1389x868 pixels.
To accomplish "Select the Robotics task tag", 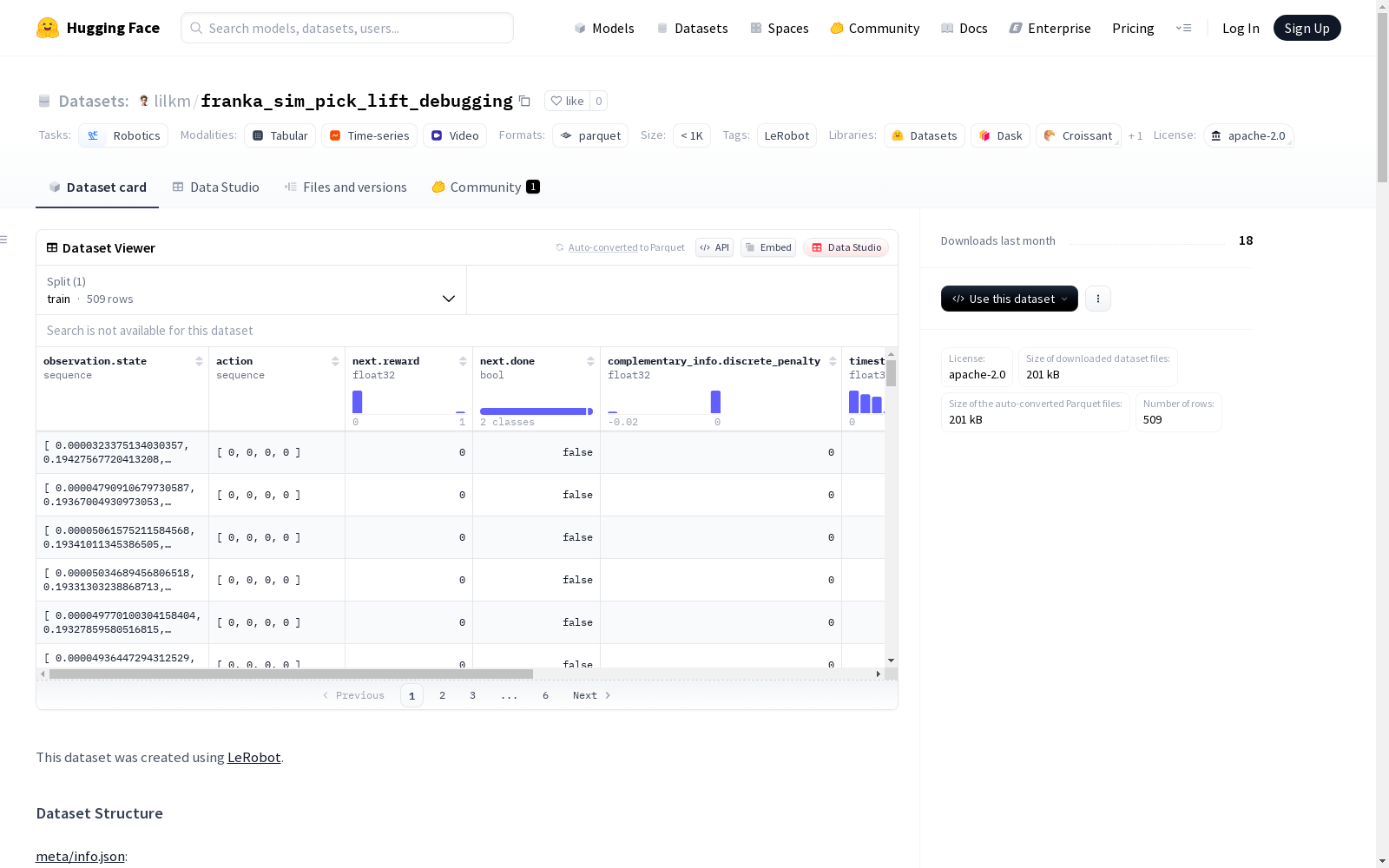I will (x=123, y=135).
